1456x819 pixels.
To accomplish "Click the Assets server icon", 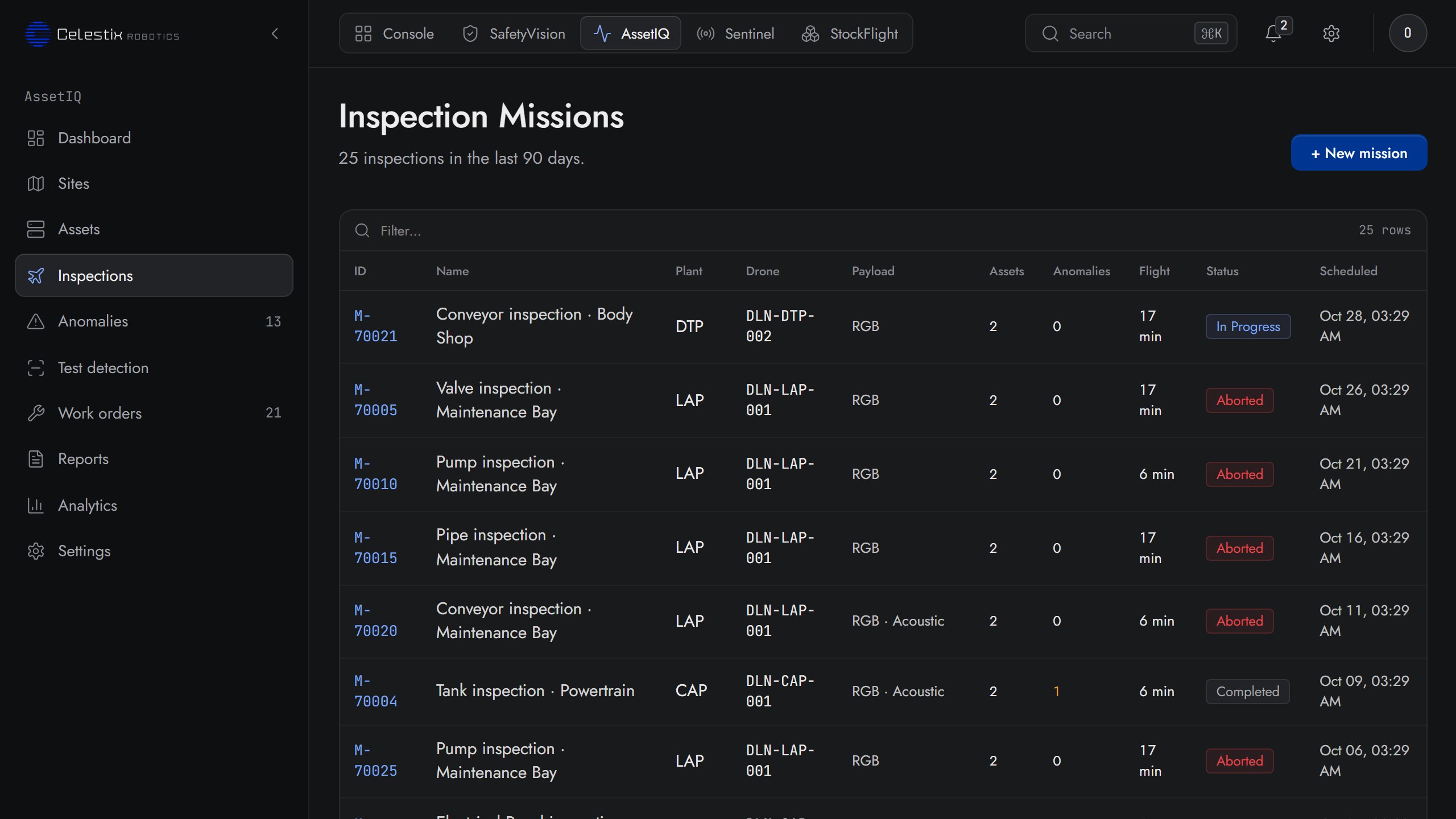I will pos(36,229).
